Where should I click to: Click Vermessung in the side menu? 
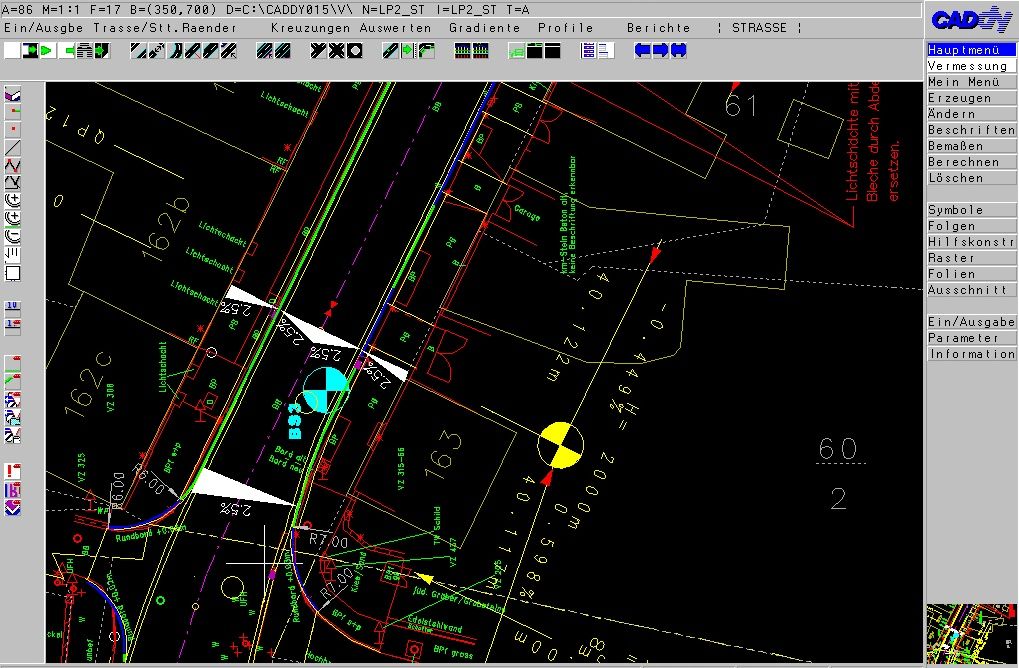point(971,66)
